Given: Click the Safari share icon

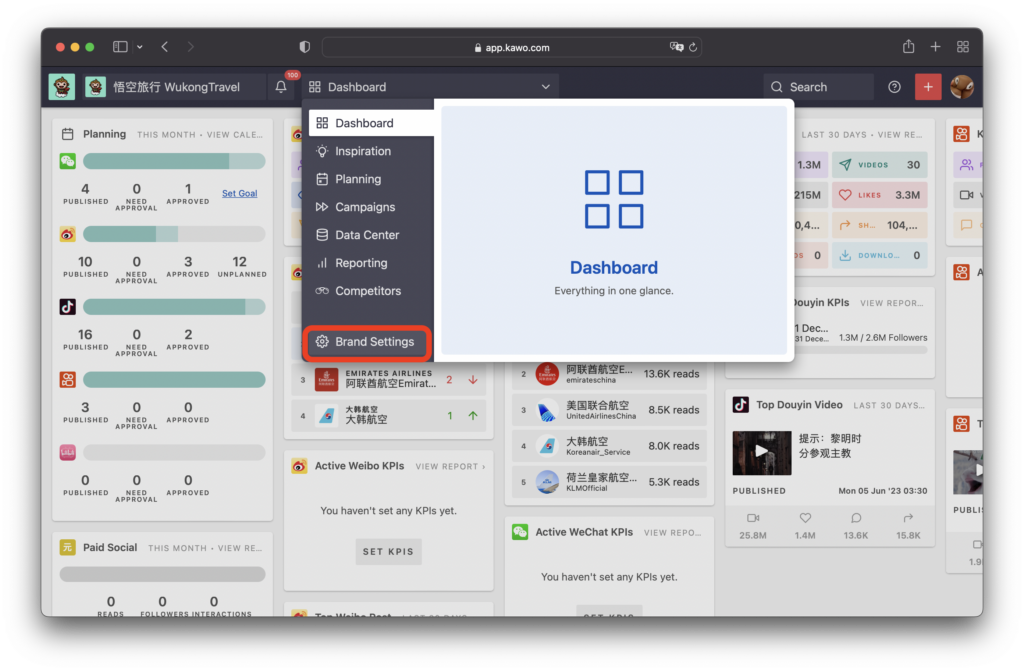Looking at the screenshot, I should tap(908, 46).
